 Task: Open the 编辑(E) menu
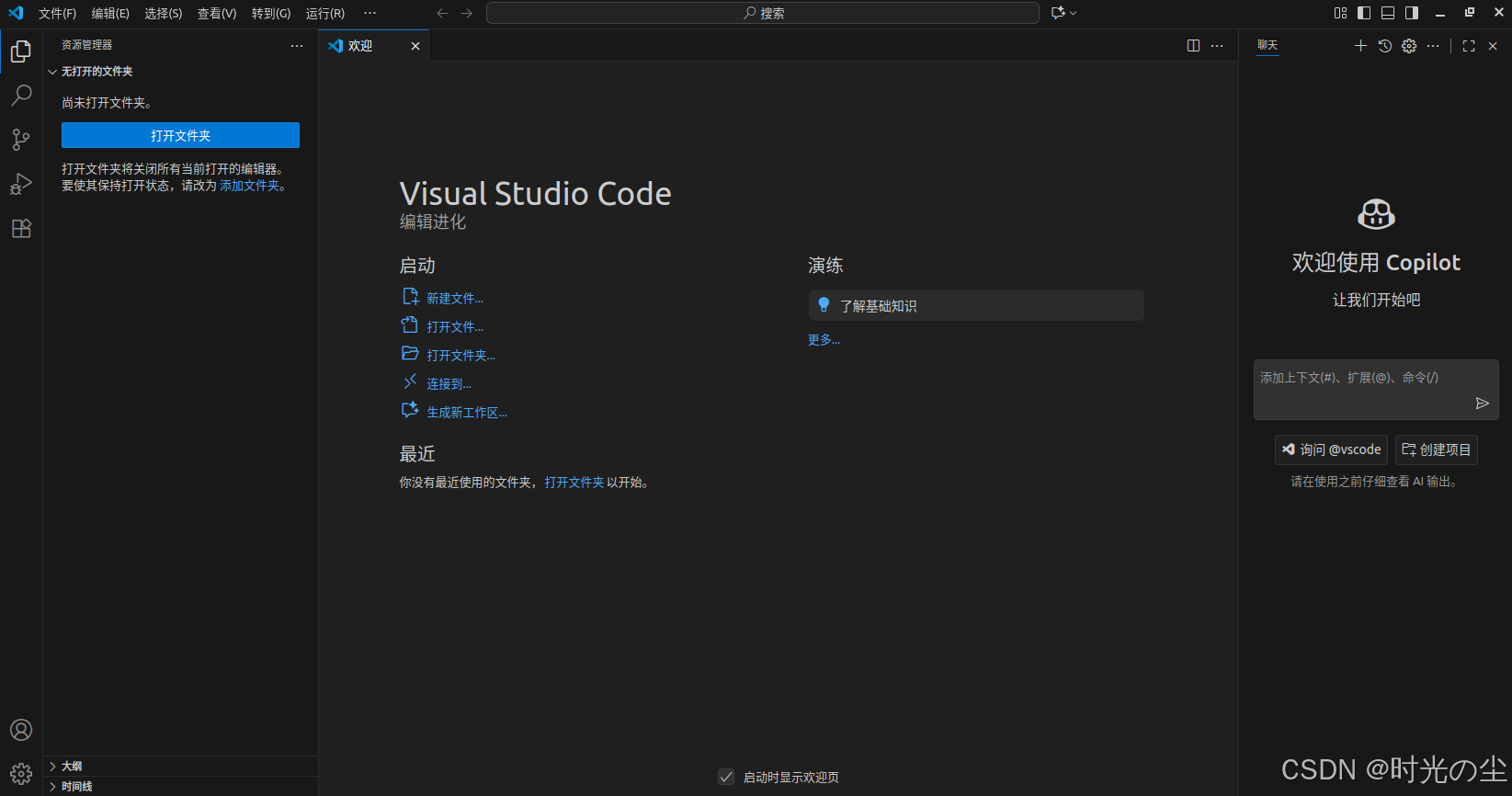click(110, 13)
